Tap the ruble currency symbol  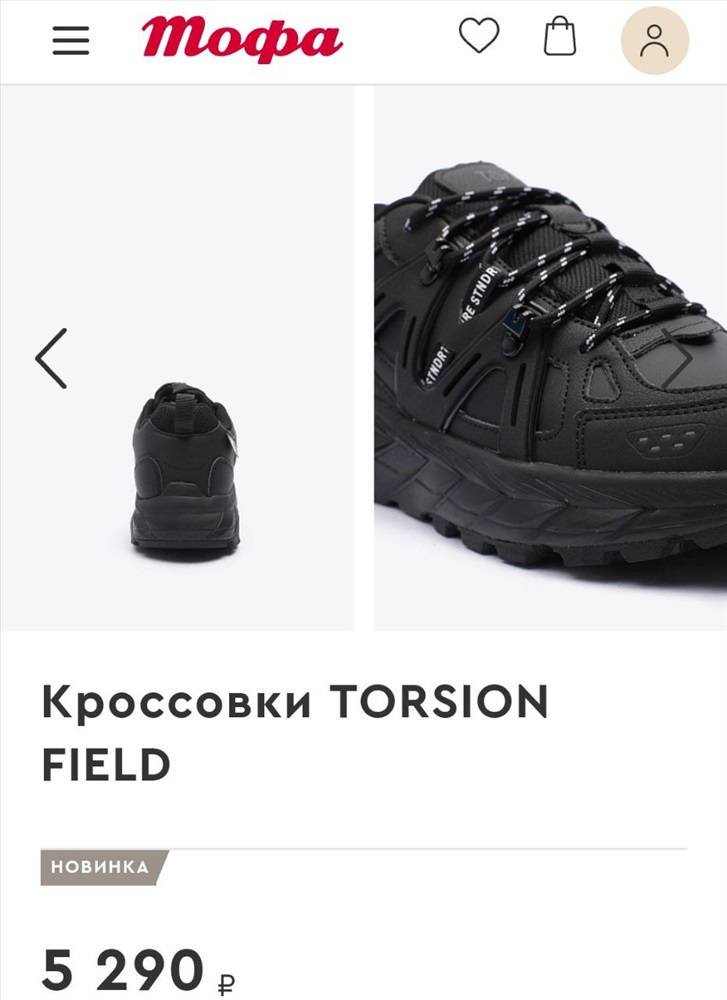[226, 984]
